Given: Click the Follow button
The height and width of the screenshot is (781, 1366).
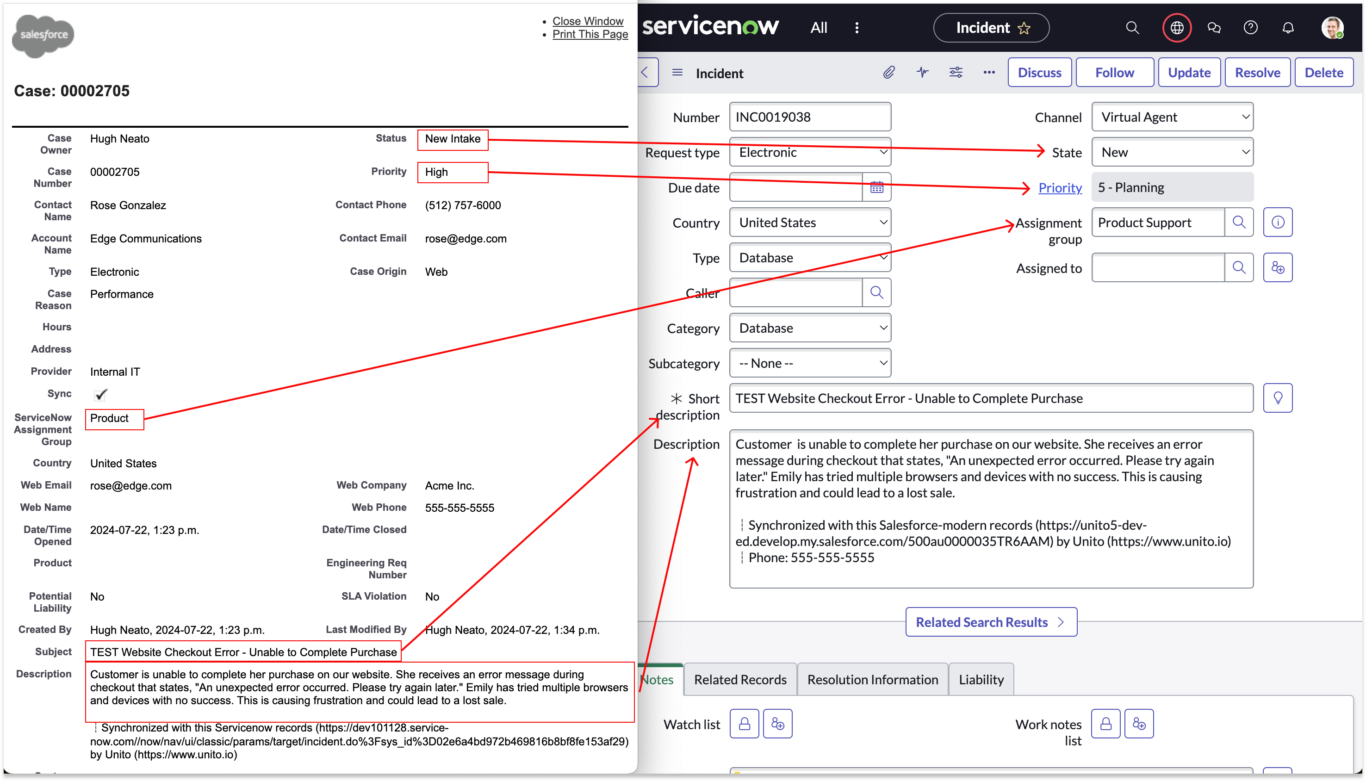Looking at the screenshot, I should (1114, 72).
